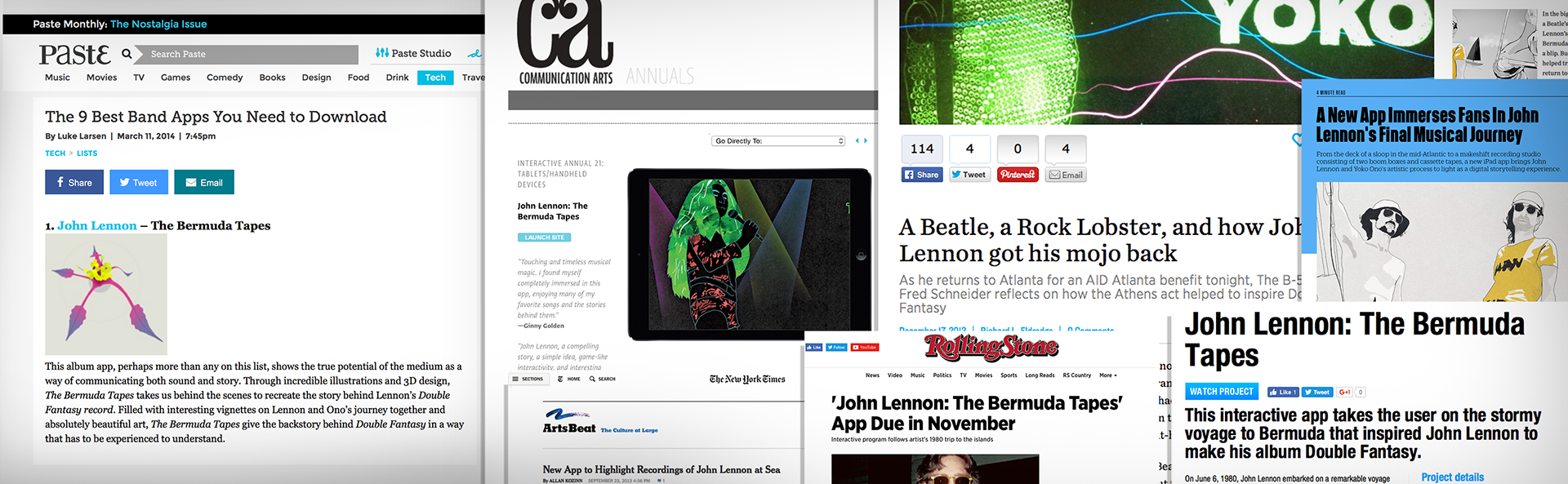
Task: Select the Tech tab in Paste navigation
Action: pyautogui.click(x=435, y=78)
